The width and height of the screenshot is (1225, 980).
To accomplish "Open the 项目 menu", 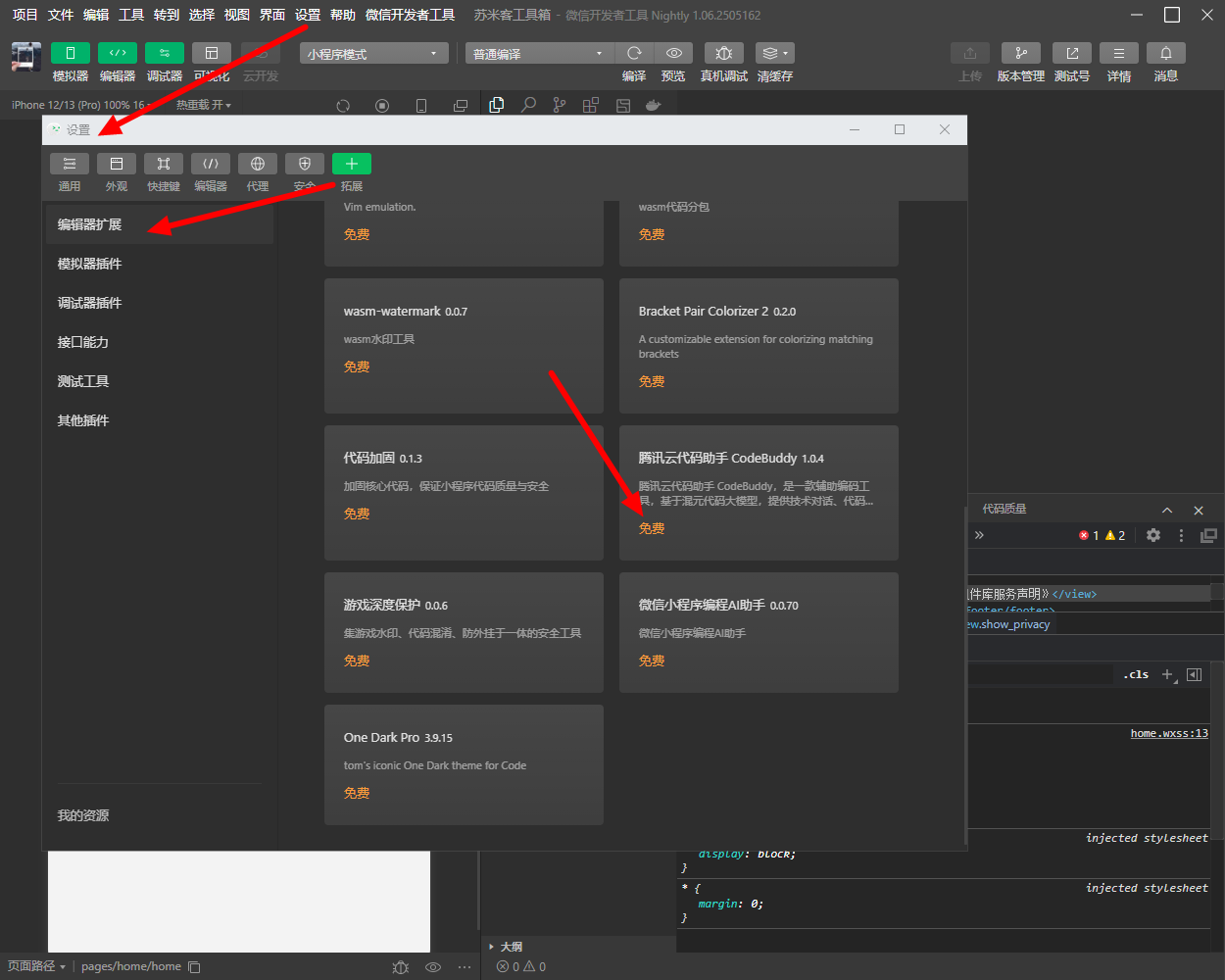I will tap(24, 15).
